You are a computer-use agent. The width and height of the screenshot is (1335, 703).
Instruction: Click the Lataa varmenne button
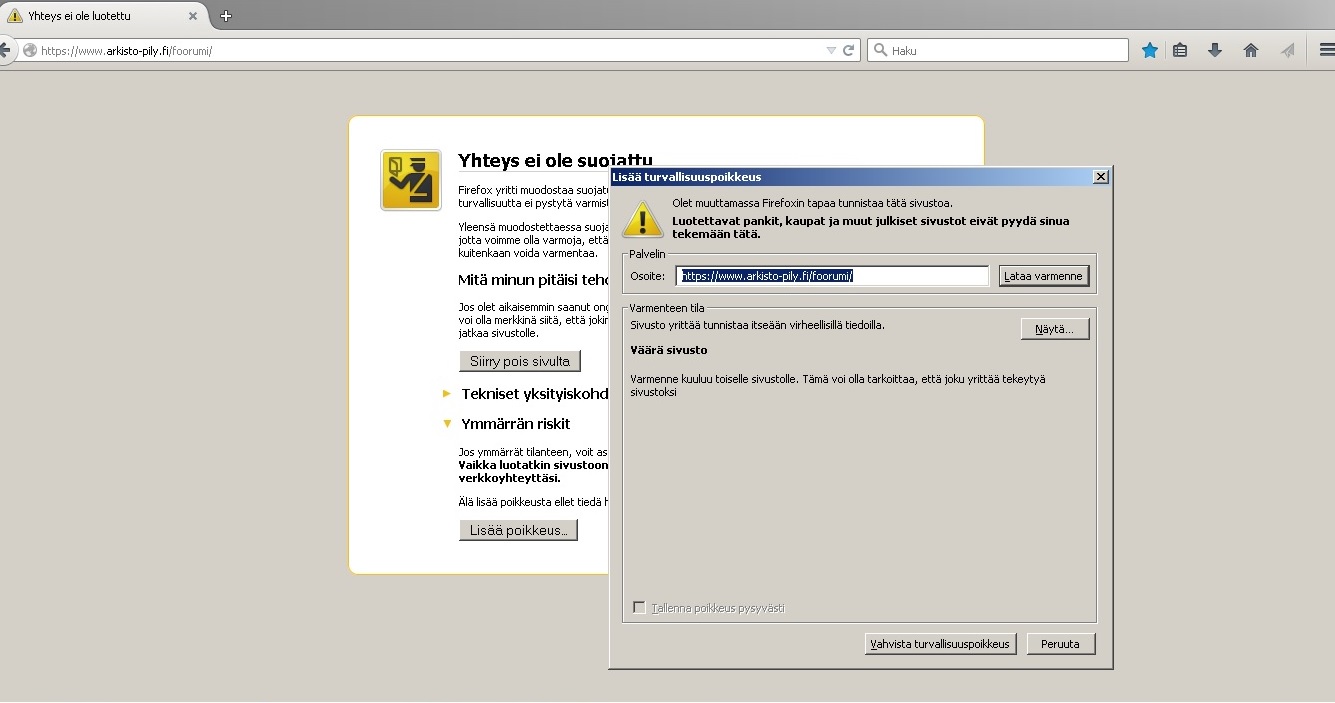click(1043, 276)
